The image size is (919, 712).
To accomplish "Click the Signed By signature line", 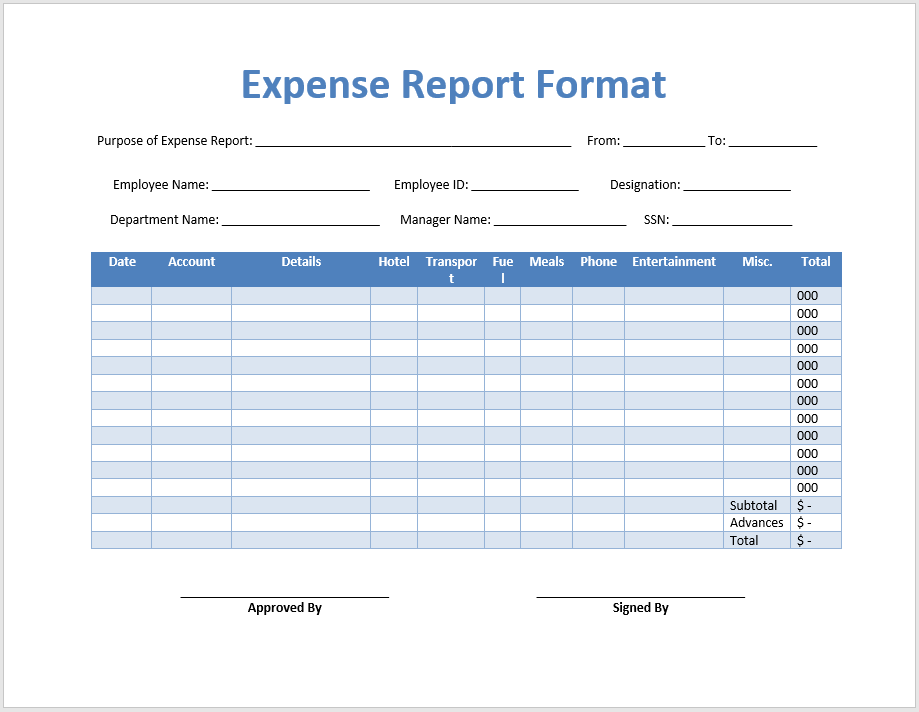I will point(640,593).
